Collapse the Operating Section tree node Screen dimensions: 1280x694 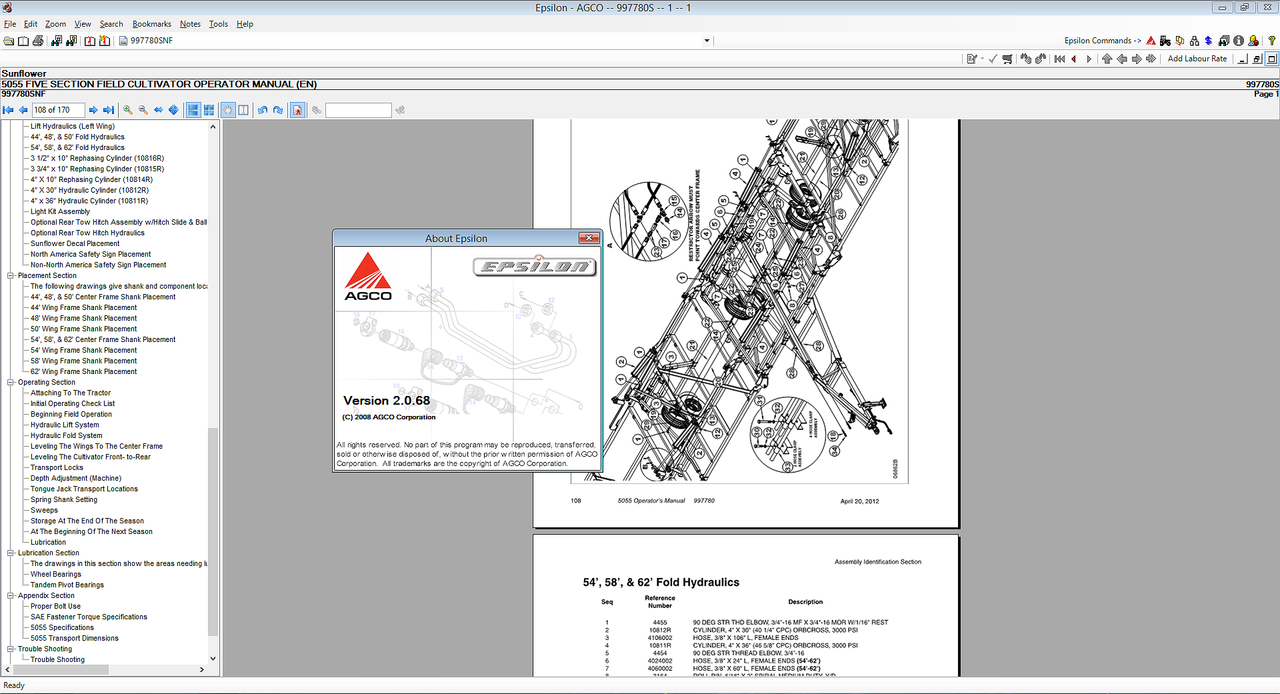point(10,382)
